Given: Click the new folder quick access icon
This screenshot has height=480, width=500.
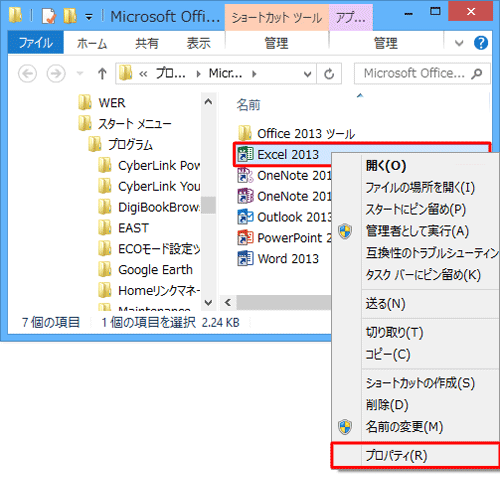Looking at the screenshot, I should coord(70,16).
